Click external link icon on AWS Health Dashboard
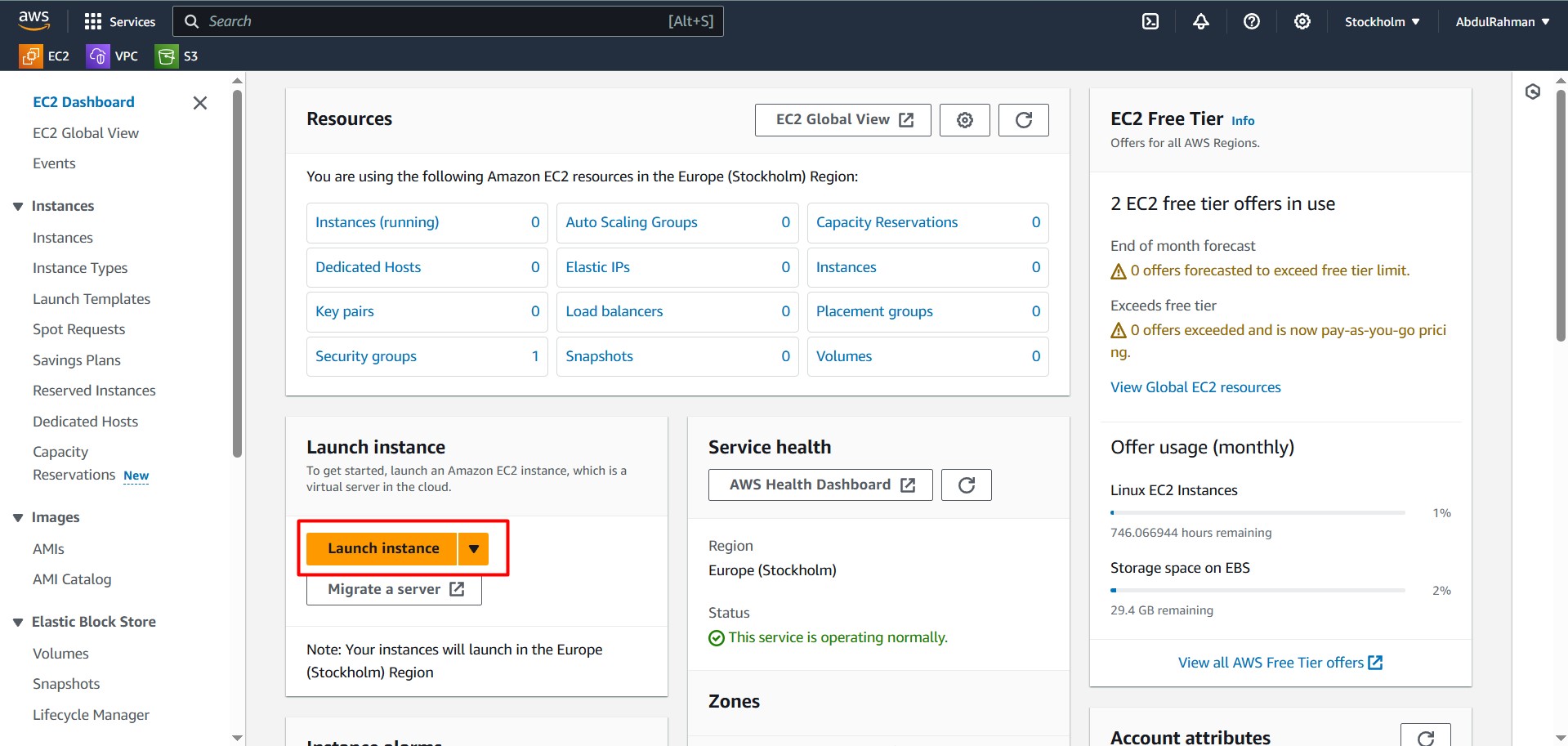 [x=908, y=485]
